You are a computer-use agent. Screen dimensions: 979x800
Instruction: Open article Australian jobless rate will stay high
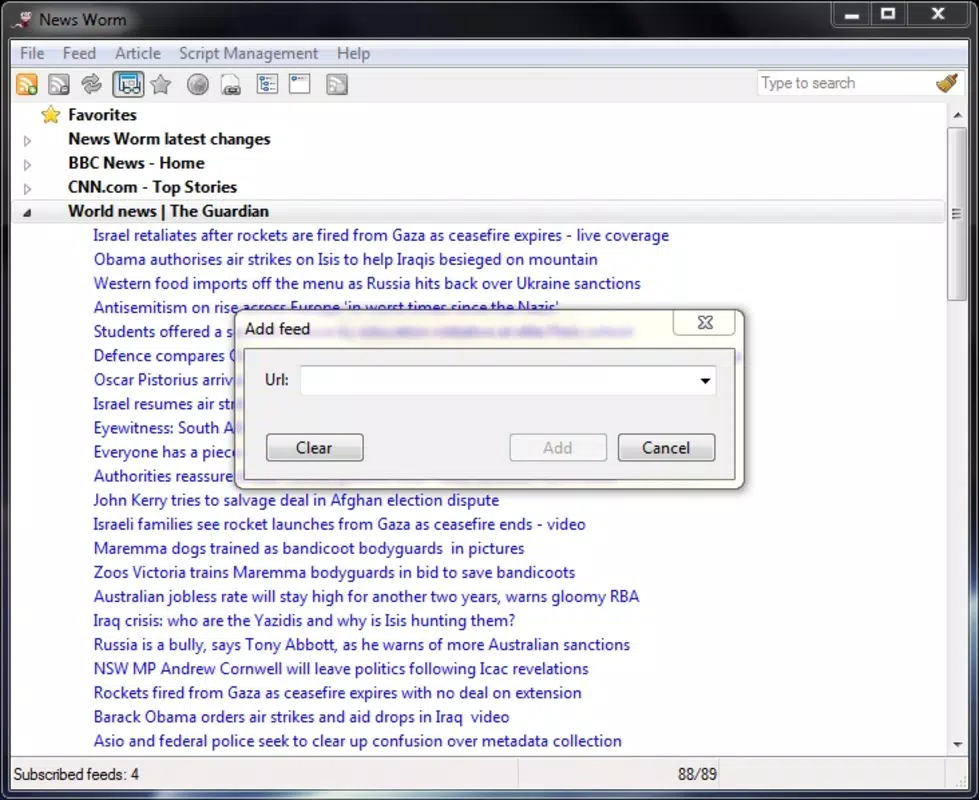click(367, 596)
